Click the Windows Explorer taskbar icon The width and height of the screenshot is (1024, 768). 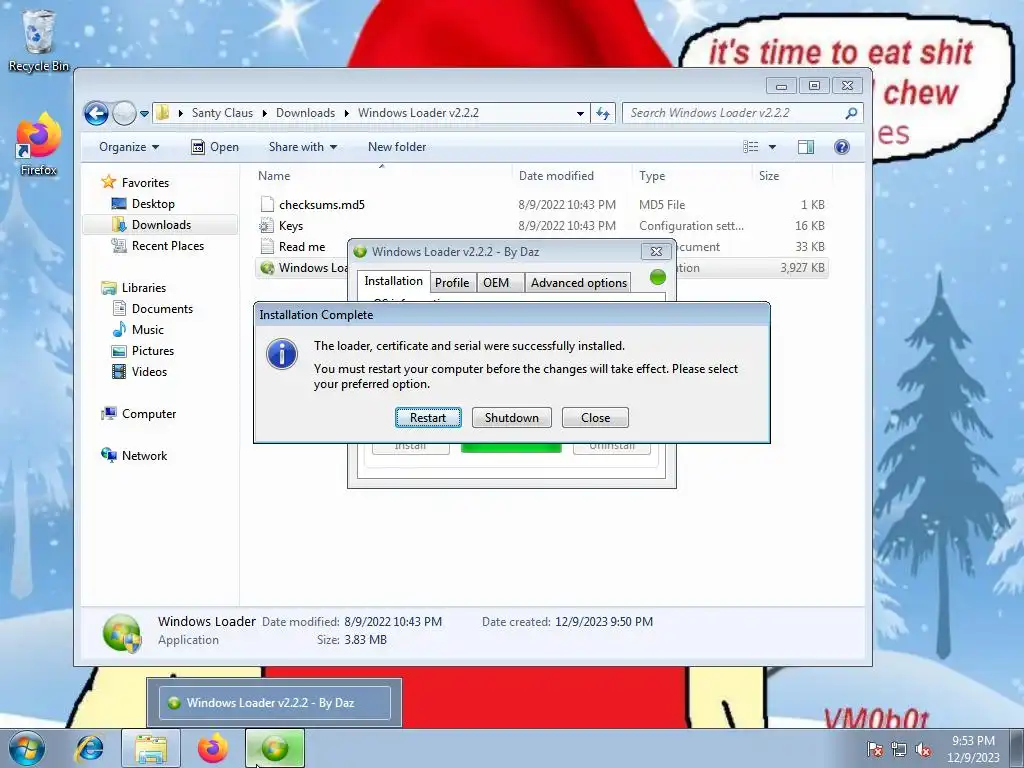pos(151,748)
